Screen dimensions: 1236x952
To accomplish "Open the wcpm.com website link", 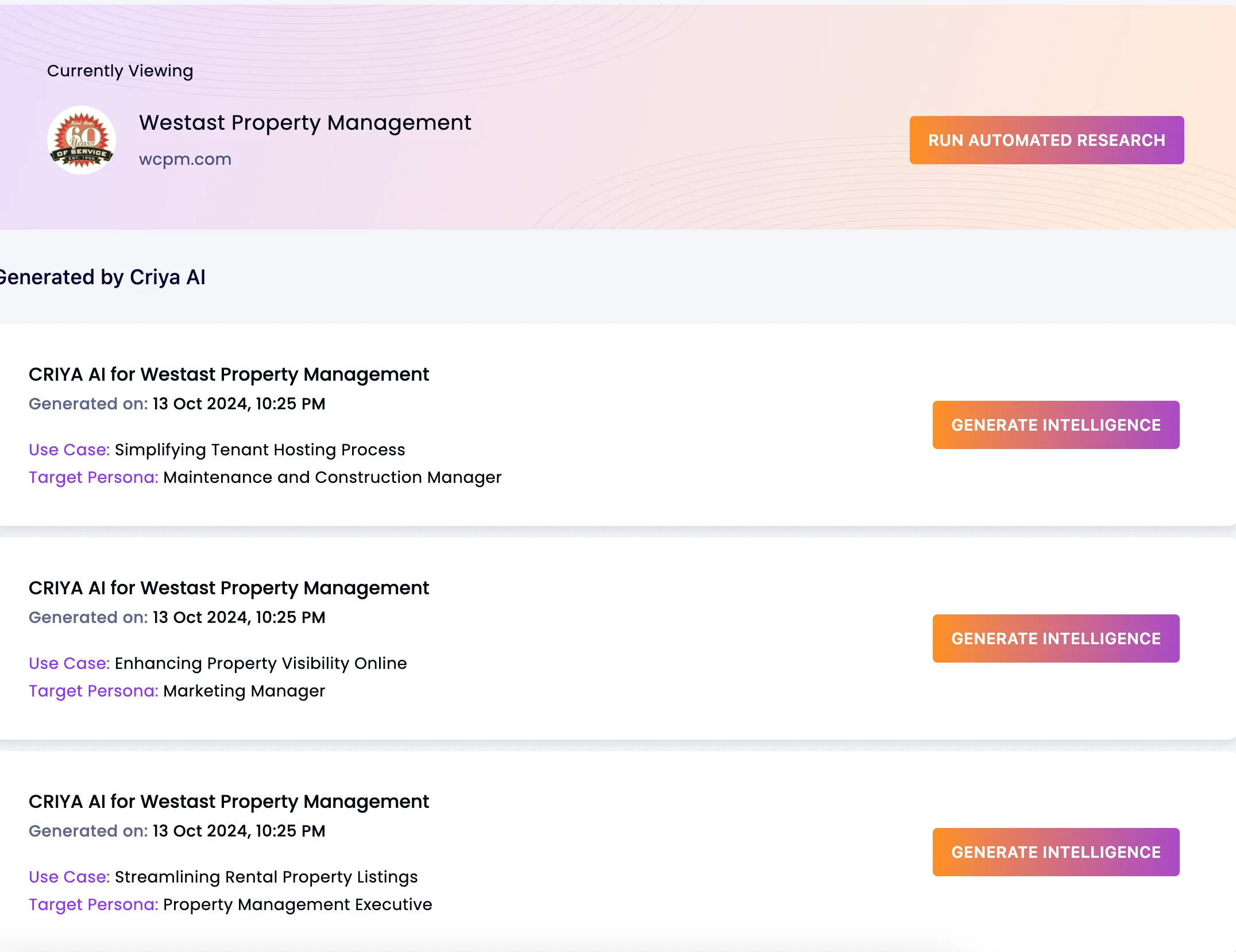I will [x=185, y=159].
